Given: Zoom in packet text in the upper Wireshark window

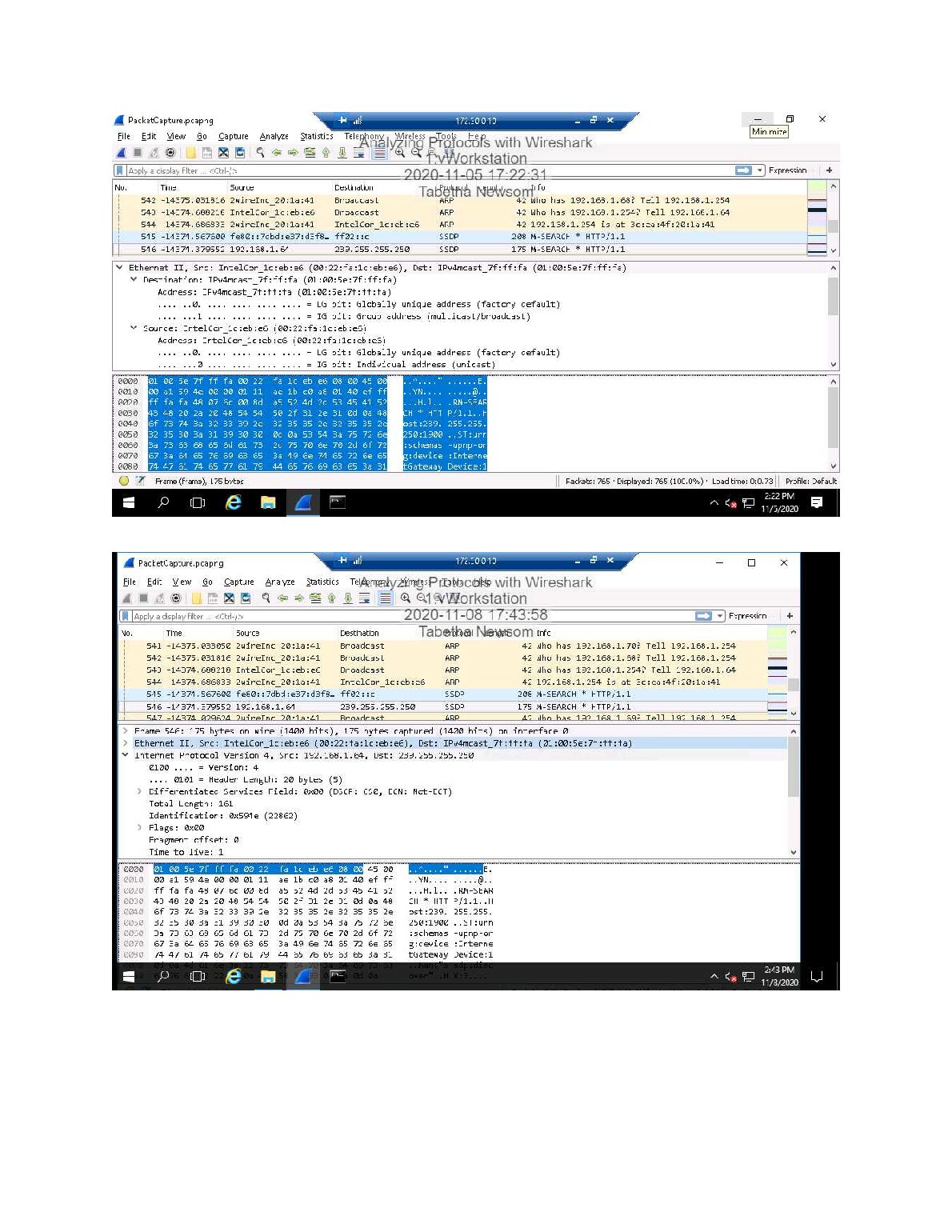Looking at the screenshot, I should click(399, 153).
